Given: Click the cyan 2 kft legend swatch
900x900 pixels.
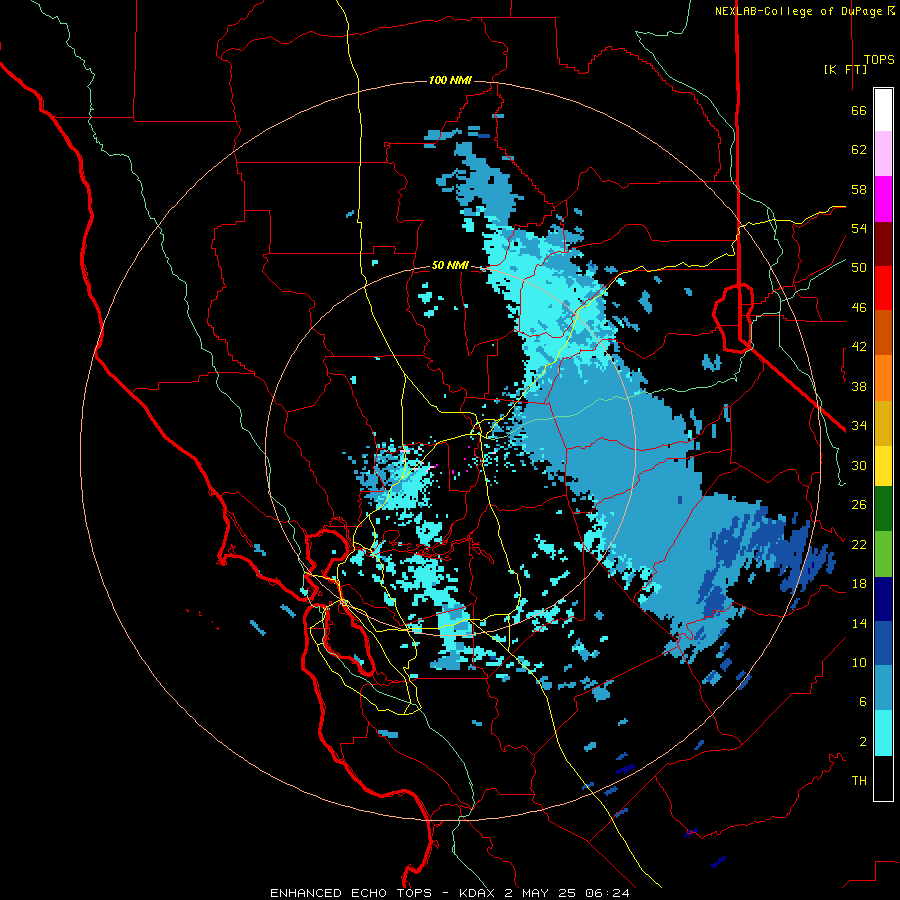Looking at the screenshot, I should 883,733.
